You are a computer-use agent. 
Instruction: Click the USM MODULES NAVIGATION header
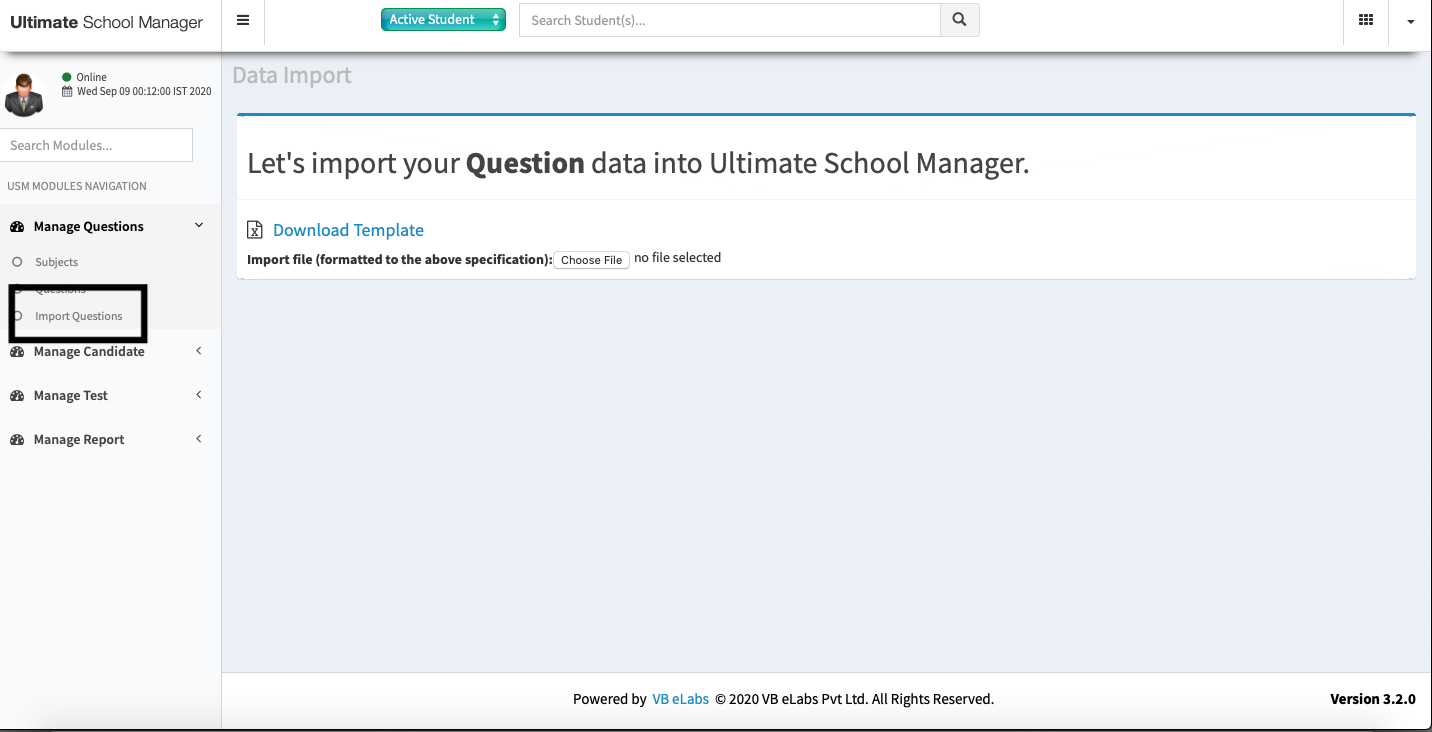pos(77,186)
